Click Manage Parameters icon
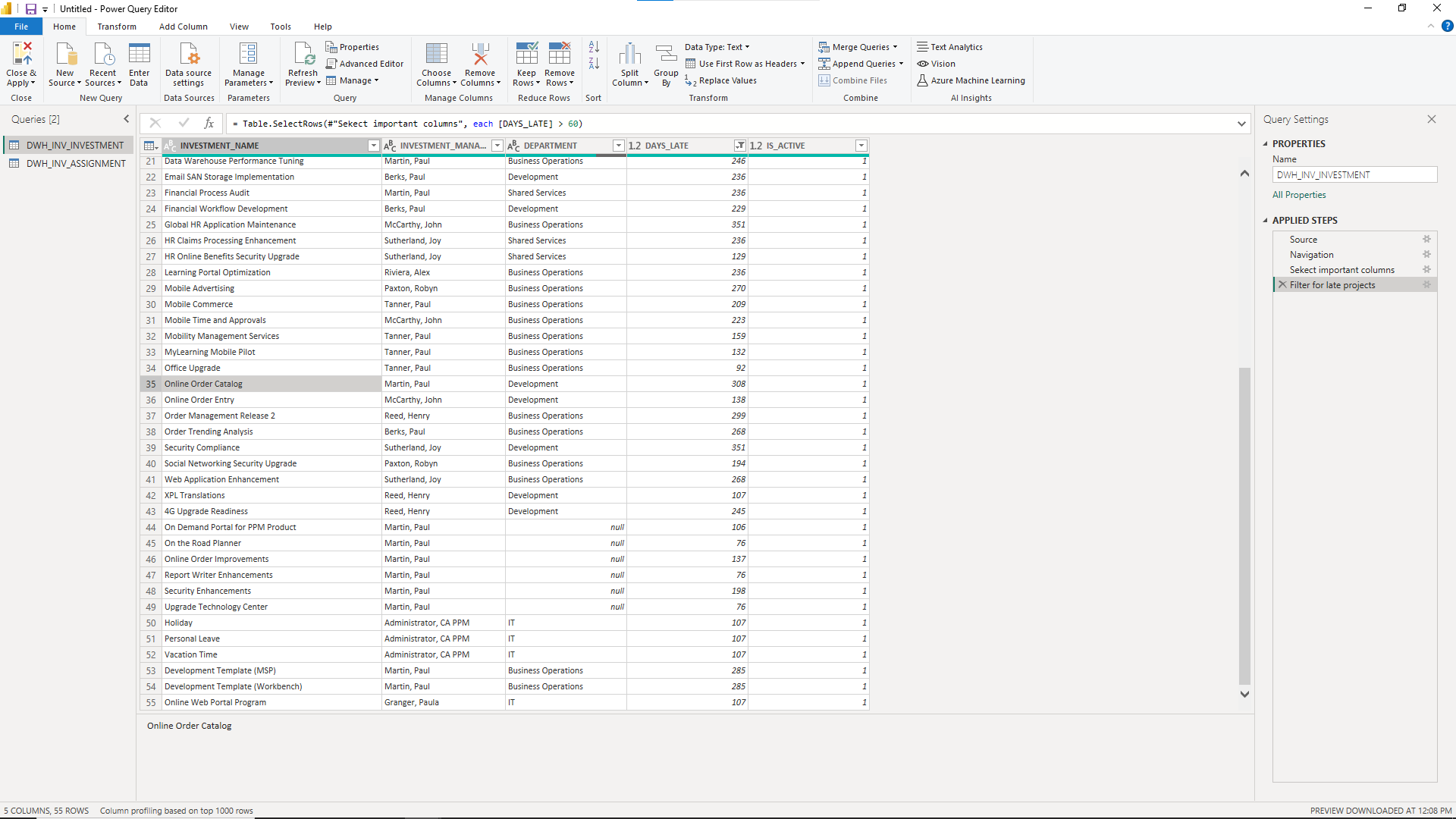This screenshot has width=1456, height=819. click(x=248, y=53)
